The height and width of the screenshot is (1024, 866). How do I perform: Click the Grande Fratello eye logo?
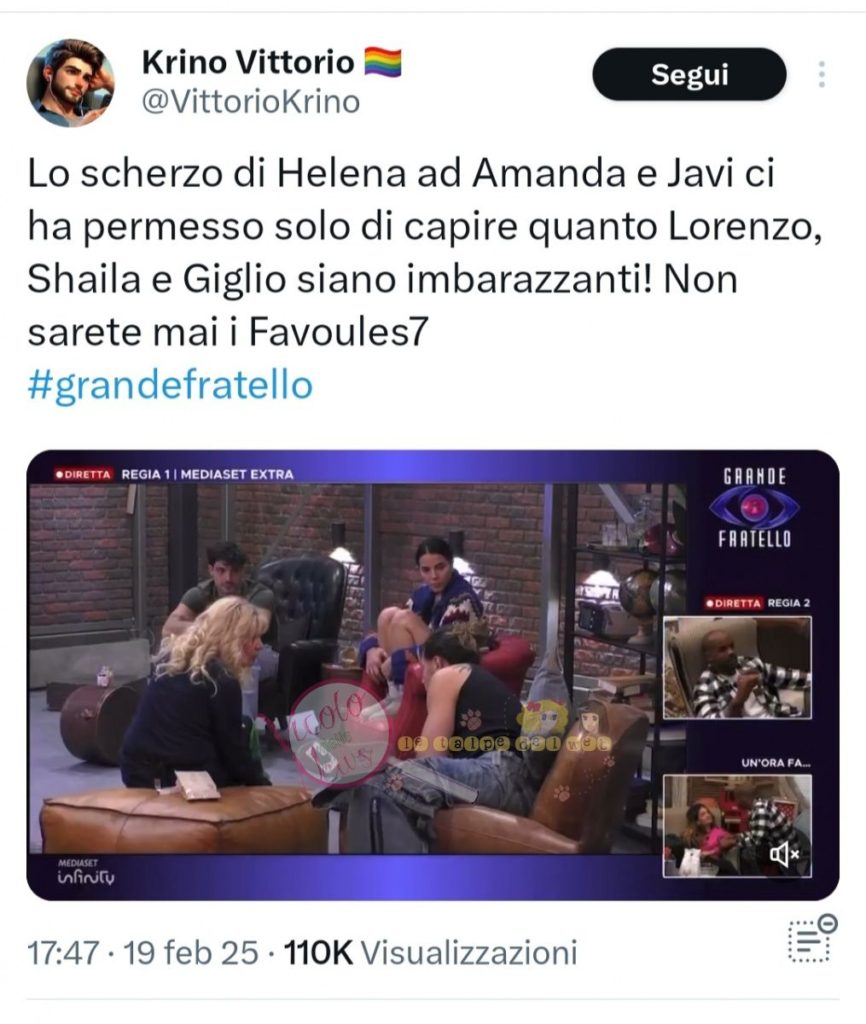[x=754, y=507]
